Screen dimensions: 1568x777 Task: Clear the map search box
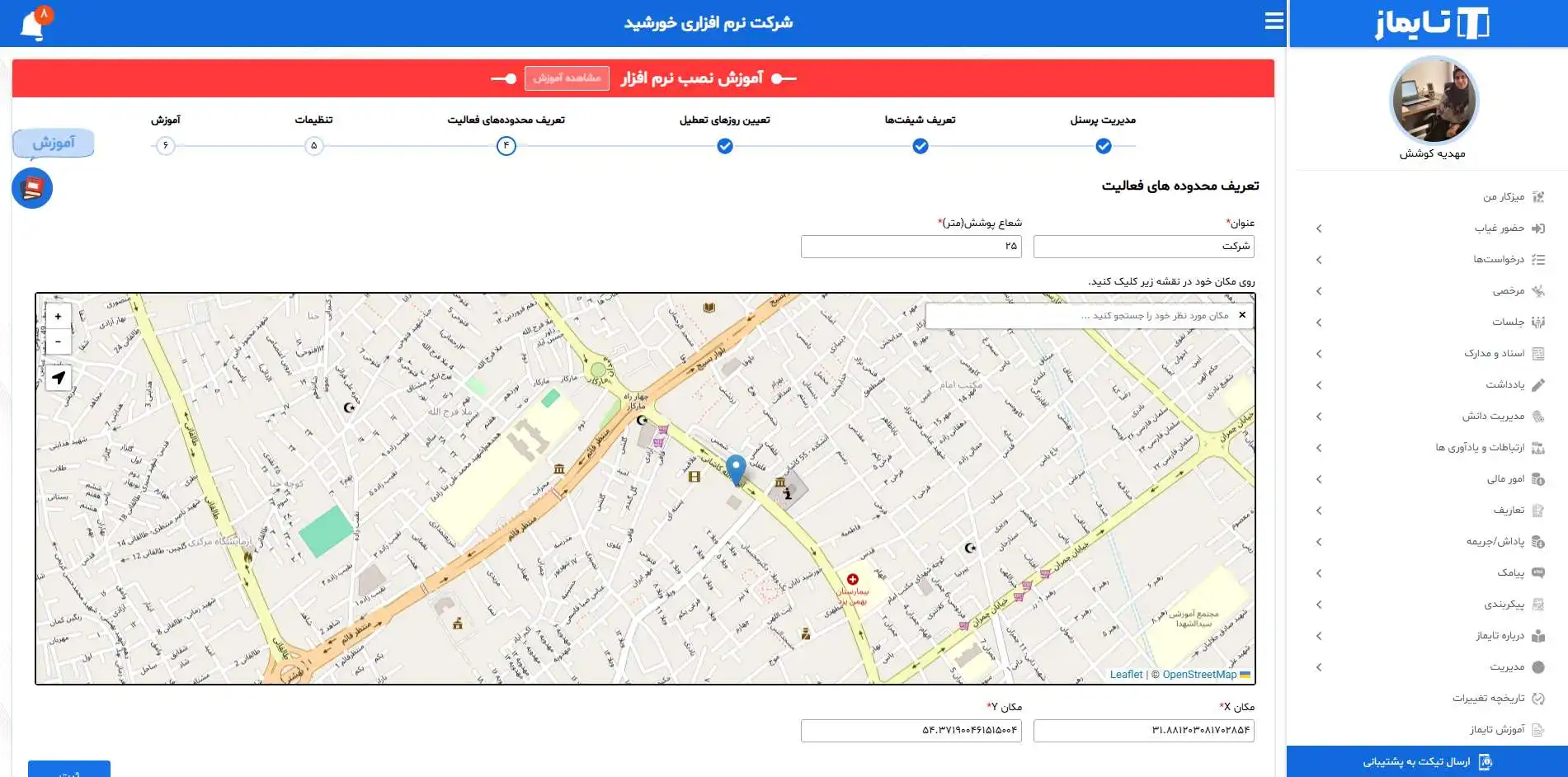[1242, 315]
